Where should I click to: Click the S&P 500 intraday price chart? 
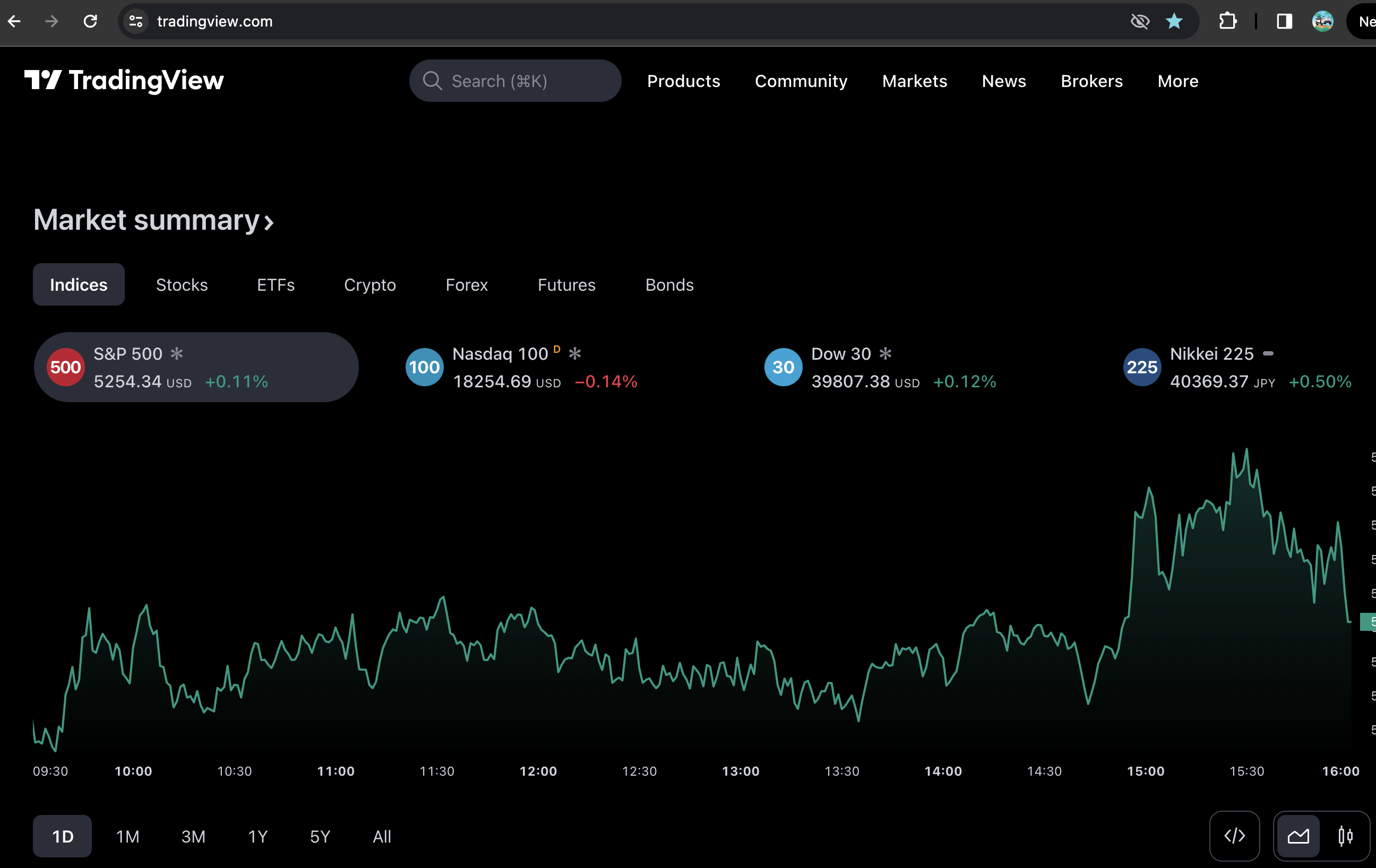(x=692, y=600)
